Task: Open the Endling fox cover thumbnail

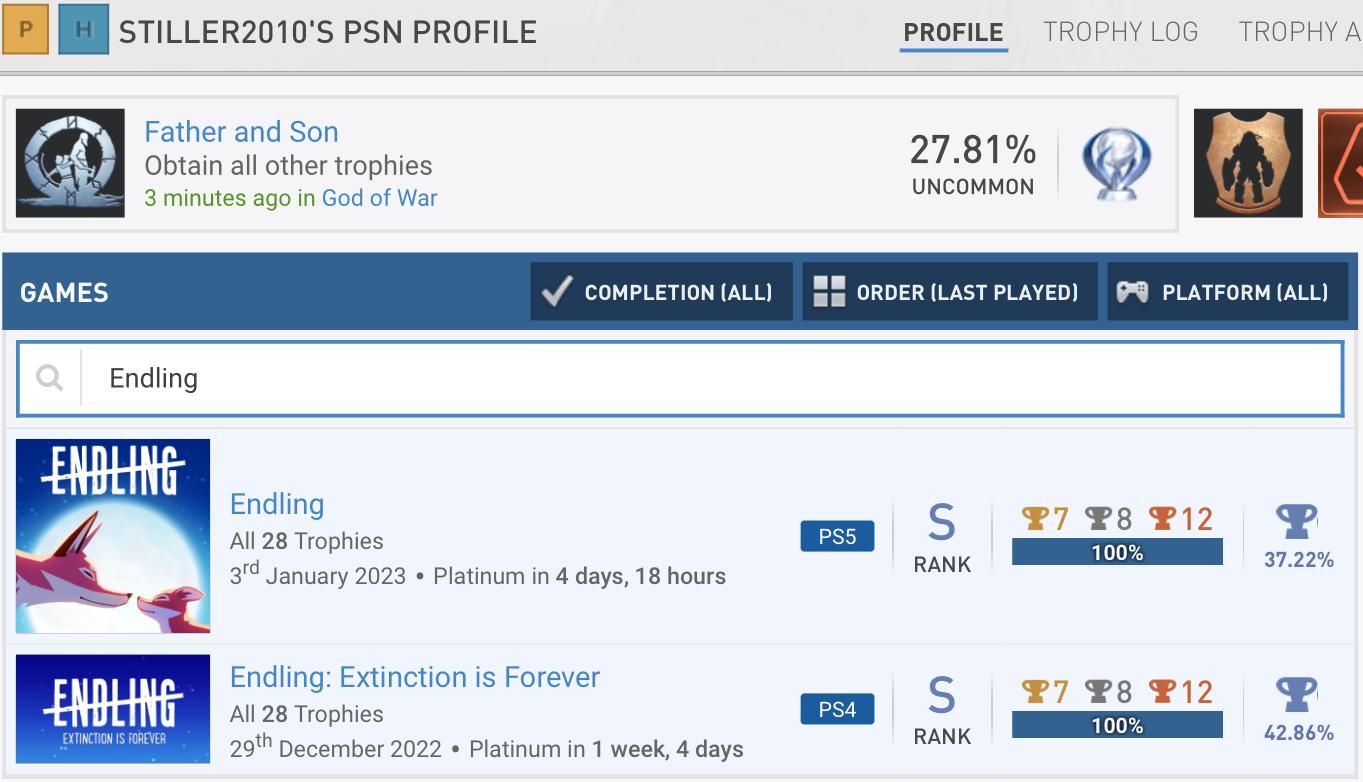Action: [113, 536]
